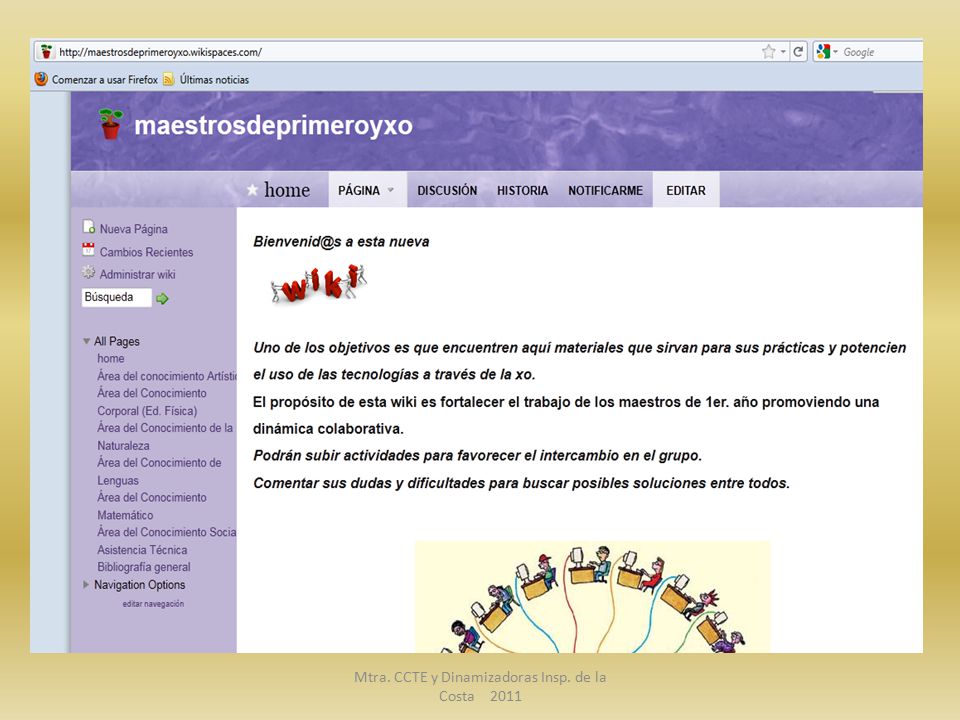The width and height of the screenshot is (960, 720).
Task: Open Área del Conocimiento Social page
Action: (167, 532)
